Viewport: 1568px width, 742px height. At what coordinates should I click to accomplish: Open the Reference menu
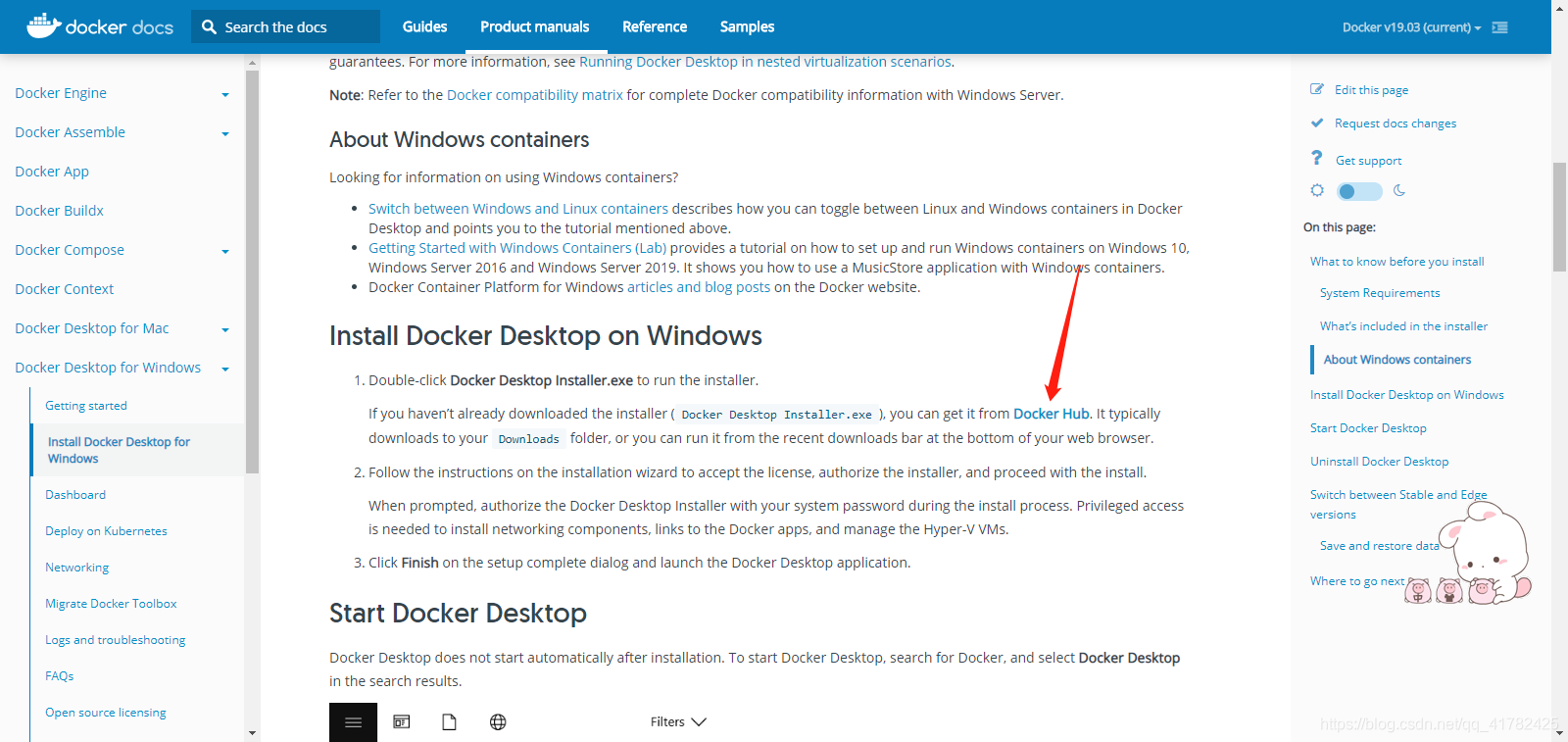coord(655,26)
